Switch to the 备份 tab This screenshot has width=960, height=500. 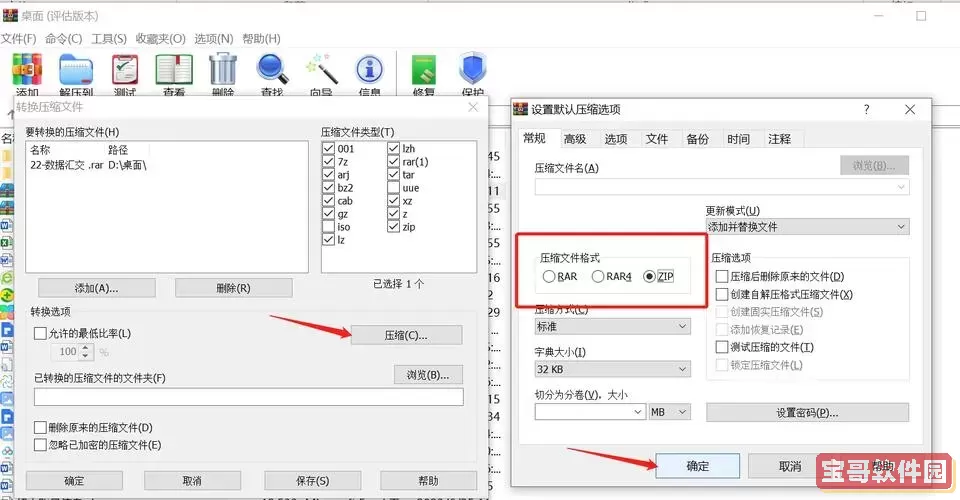tap(697, 139)
